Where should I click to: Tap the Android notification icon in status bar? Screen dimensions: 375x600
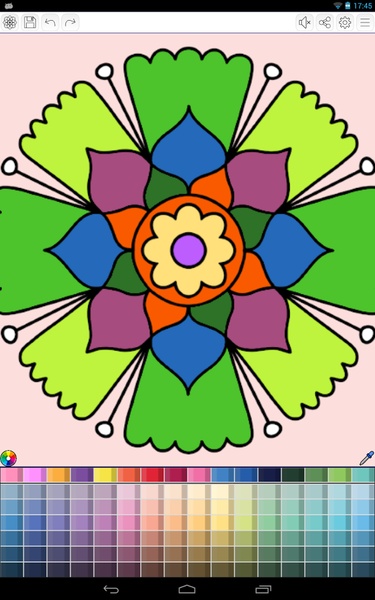coord(8,6)
